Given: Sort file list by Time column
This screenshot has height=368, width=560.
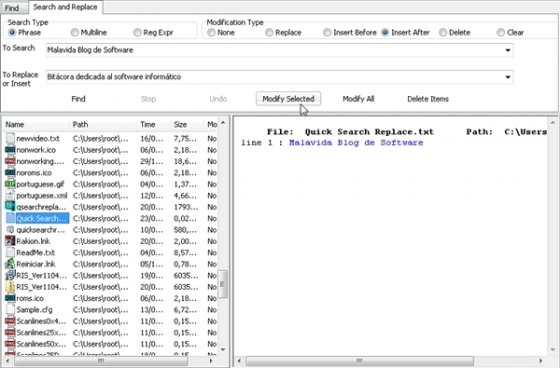Looking at the screenshot, I should (x=154, y=124).
